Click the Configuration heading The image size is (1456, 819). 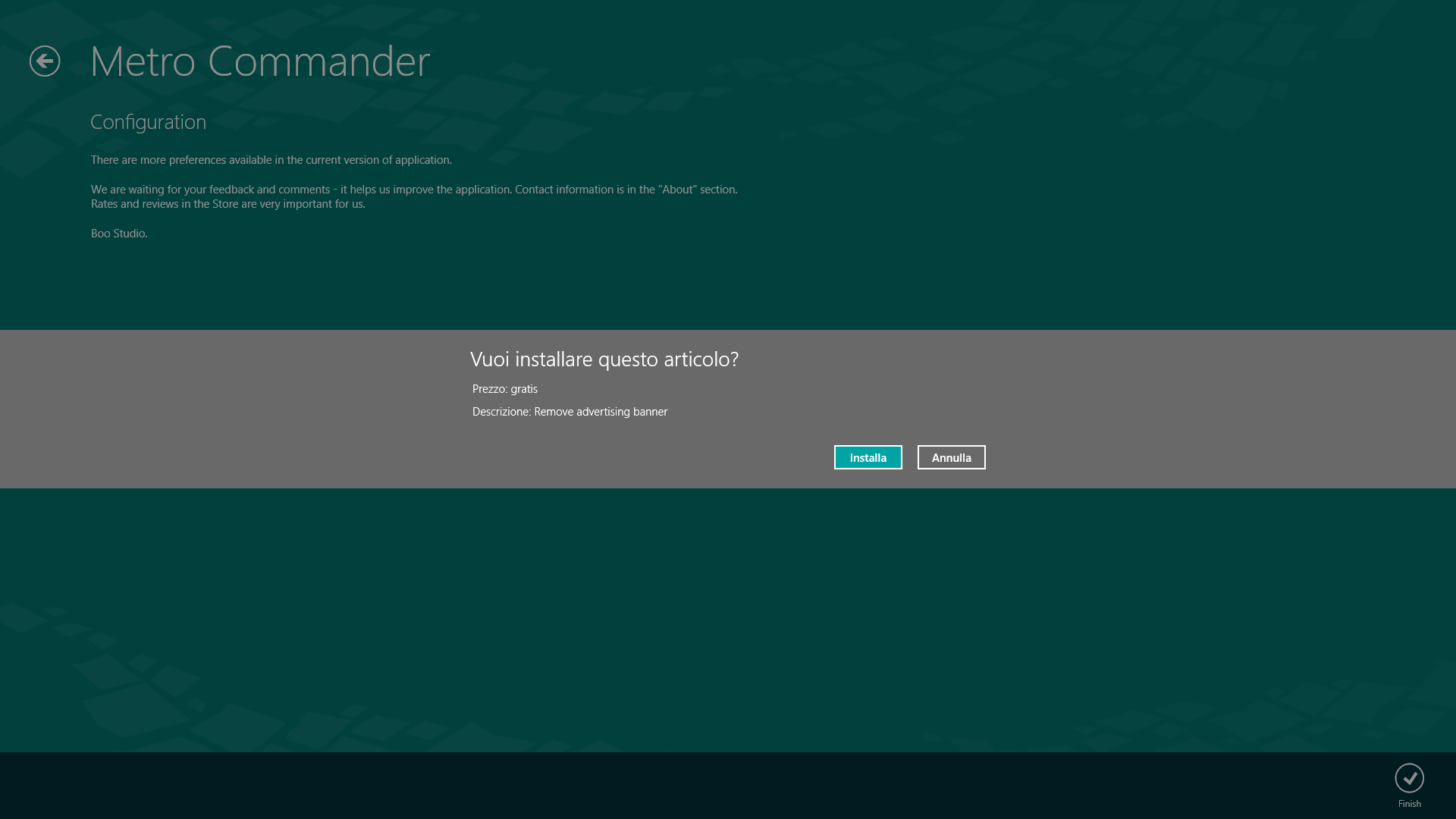(148, 122)
